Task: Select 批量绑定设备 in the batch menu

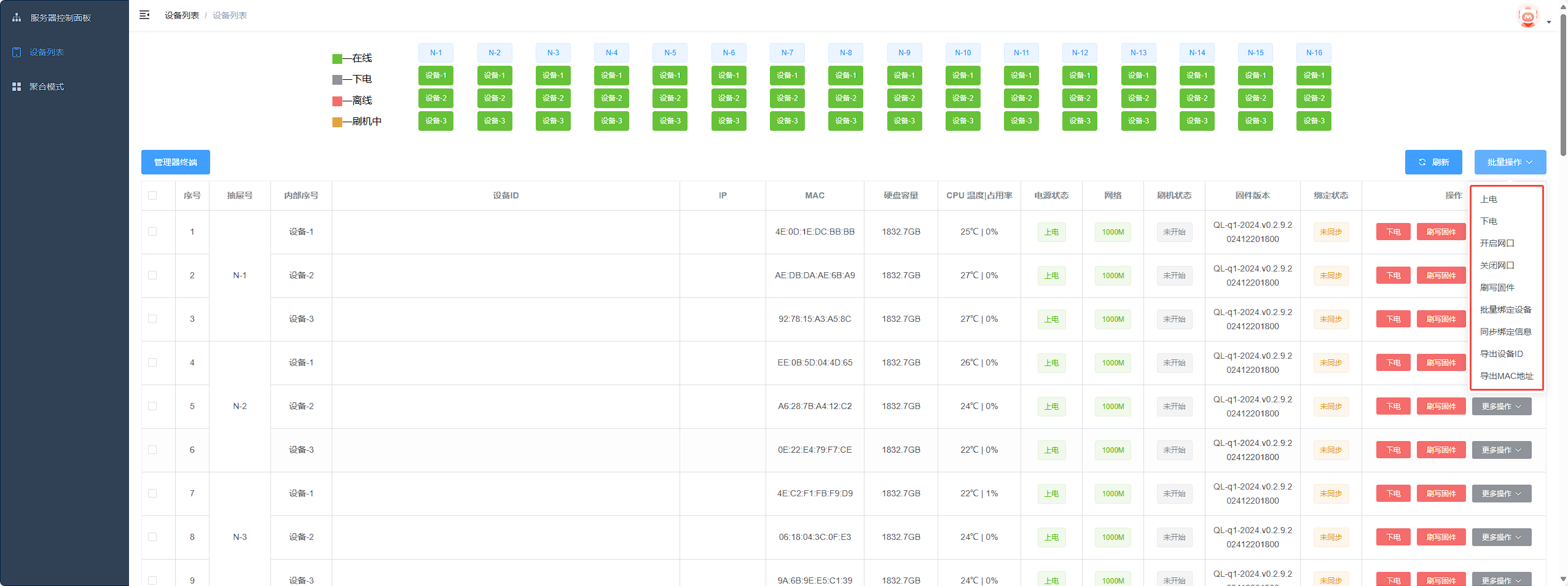Action: [1505, 310]
